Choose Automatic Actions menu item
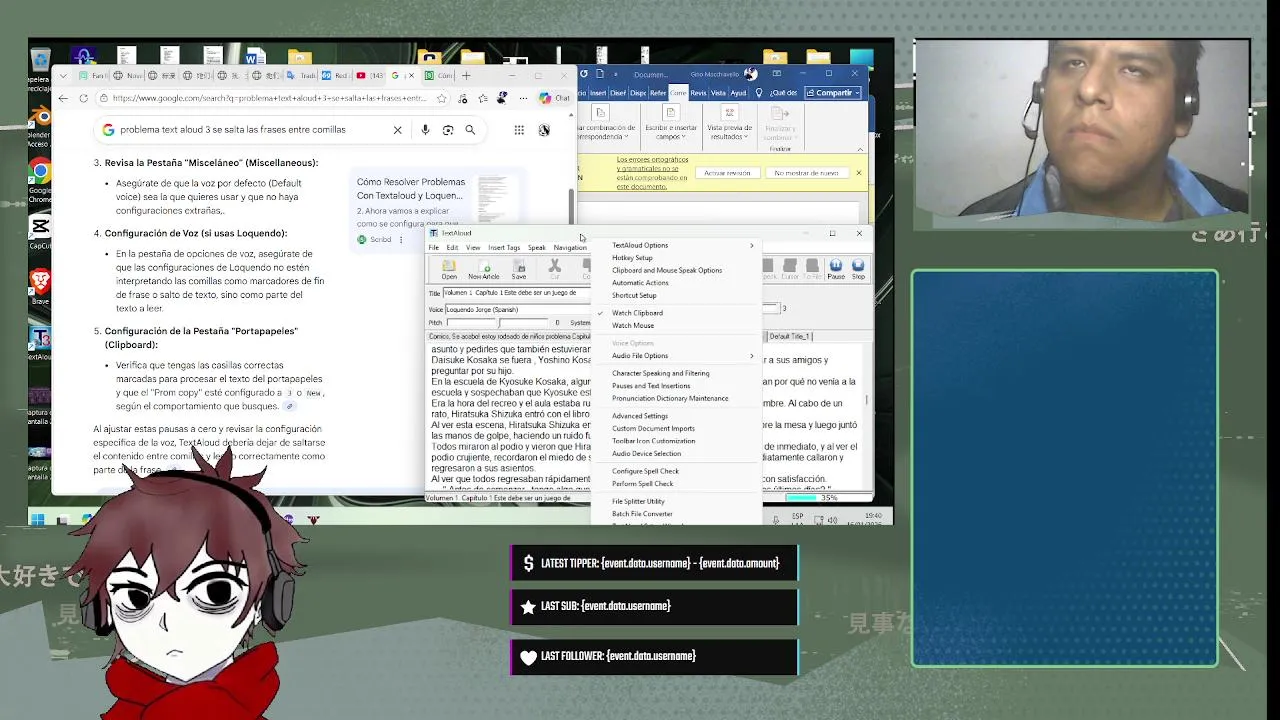Viewport: 1280px width, 720px height. point(640,282)
